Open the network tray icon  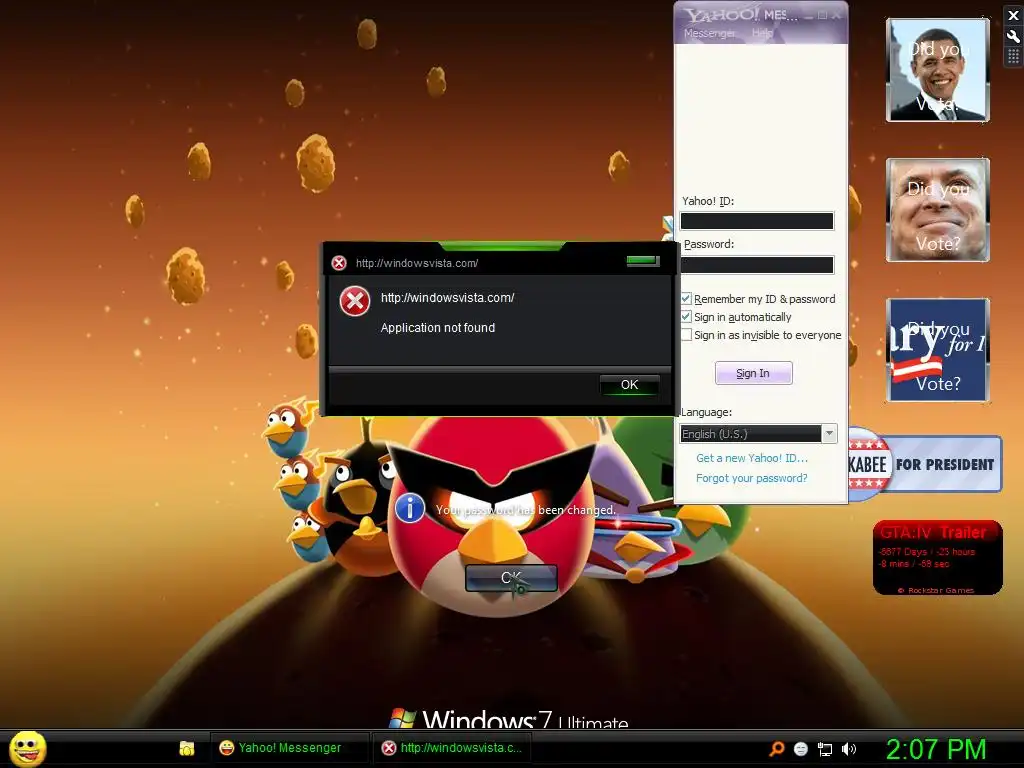(x=825, y=749)
